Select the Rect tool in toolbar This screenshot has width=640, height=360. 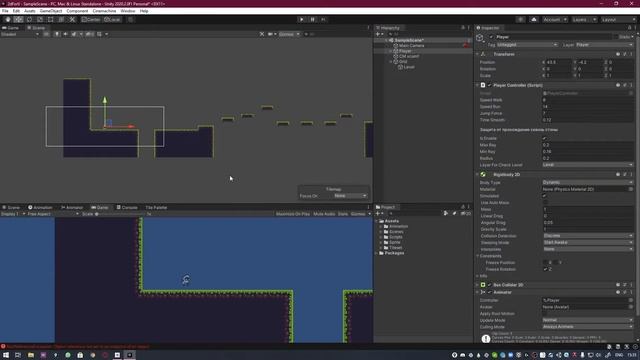click(50, 20)
